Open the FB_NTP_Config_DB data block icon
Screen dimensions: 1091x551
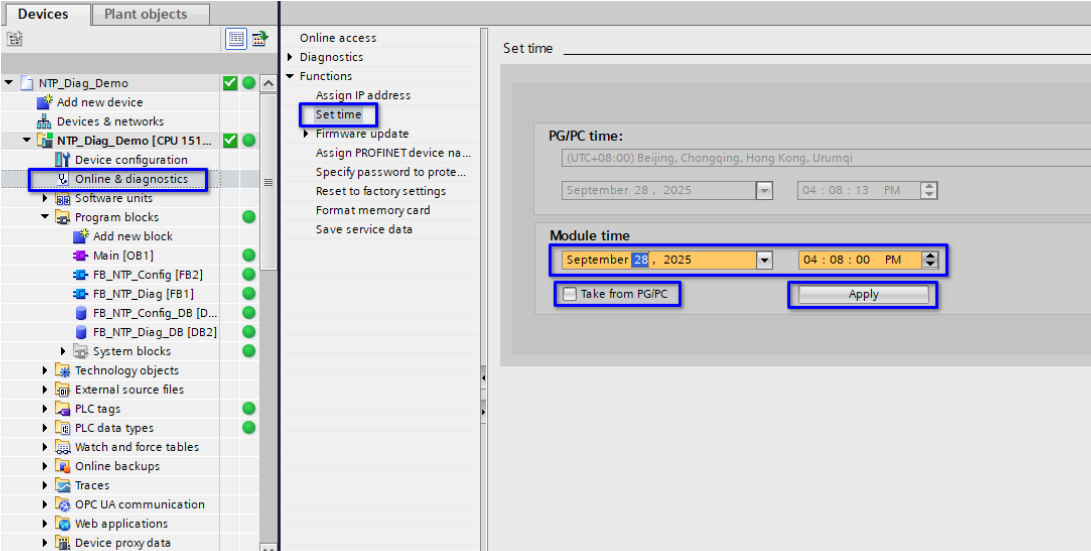click(x=81, y=313)
